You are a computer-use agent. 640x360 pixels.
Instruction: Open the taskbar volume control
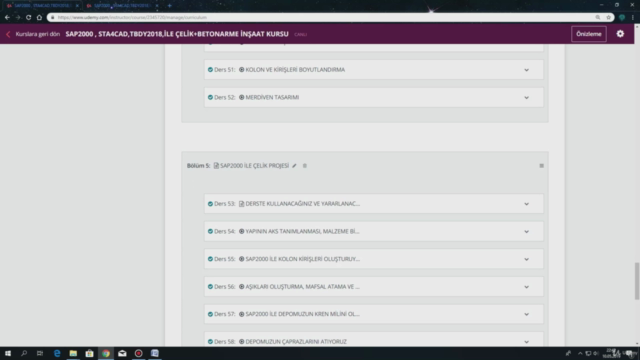[x=596, y=353]
